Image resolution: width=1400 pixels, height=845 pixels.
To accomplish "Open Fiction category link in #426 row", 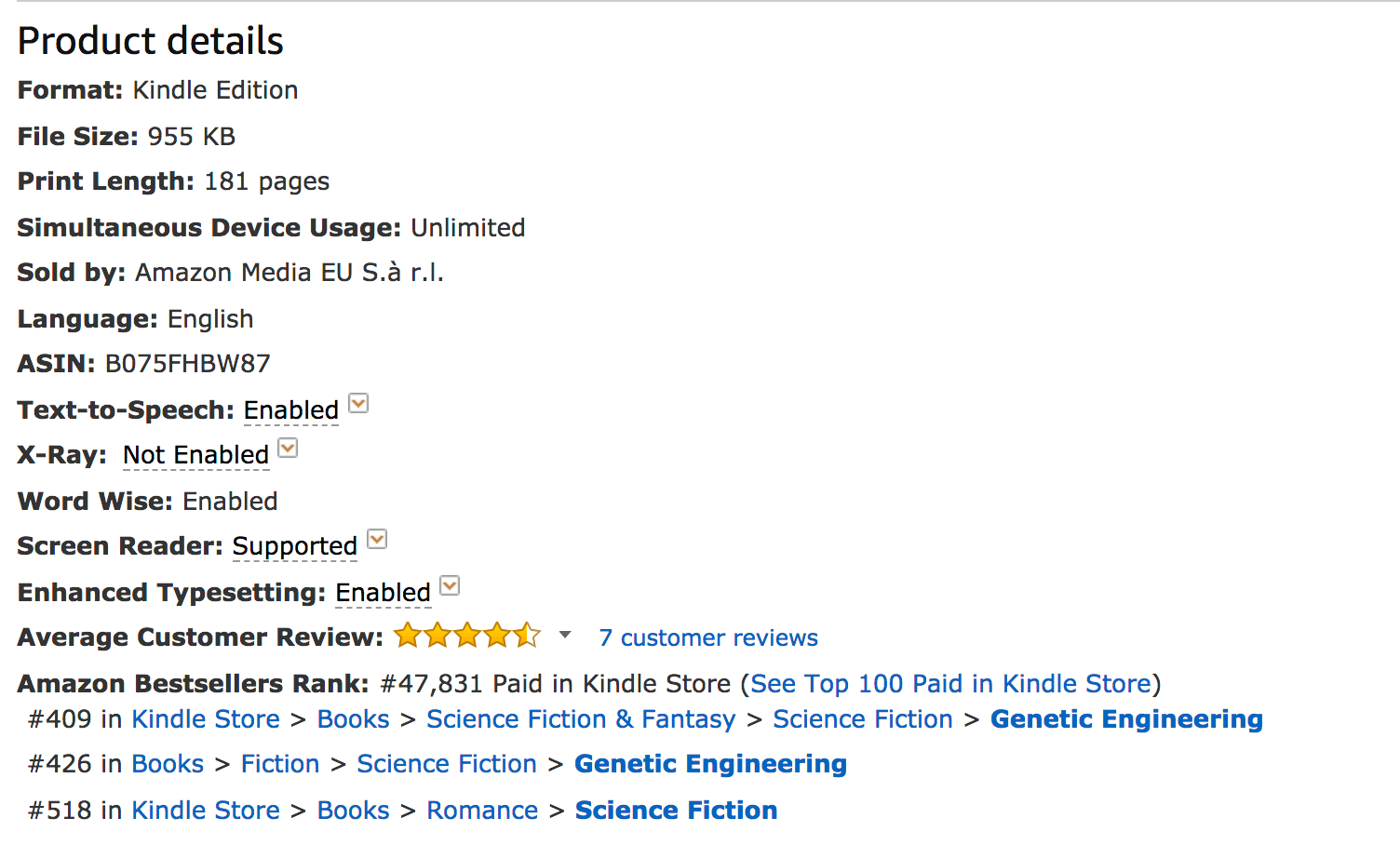I will coord(280,764).
